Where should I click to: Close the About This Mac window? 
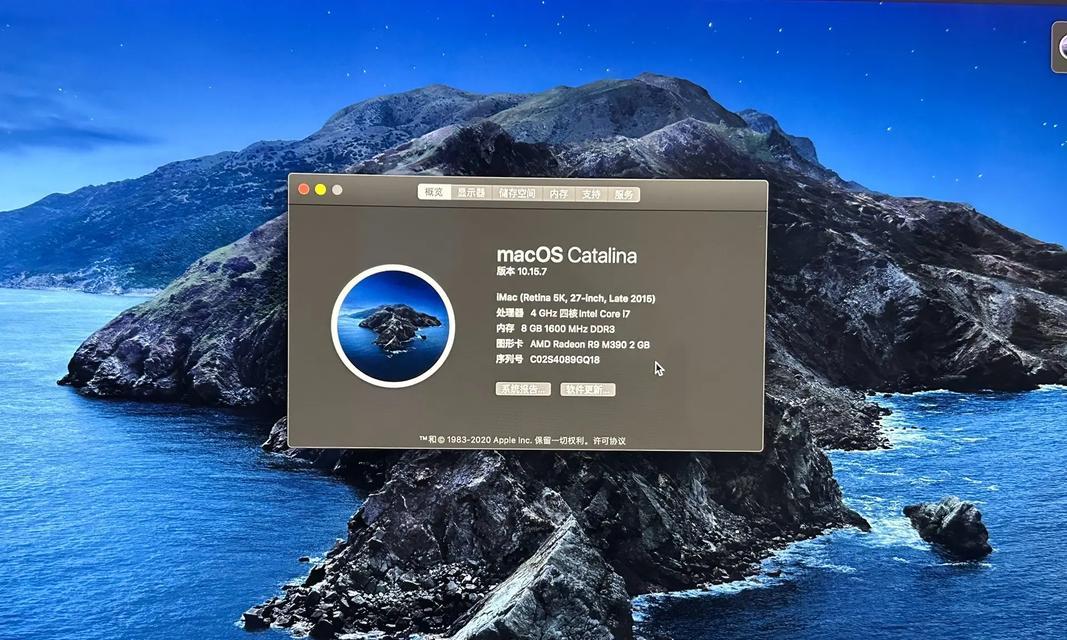304,189
